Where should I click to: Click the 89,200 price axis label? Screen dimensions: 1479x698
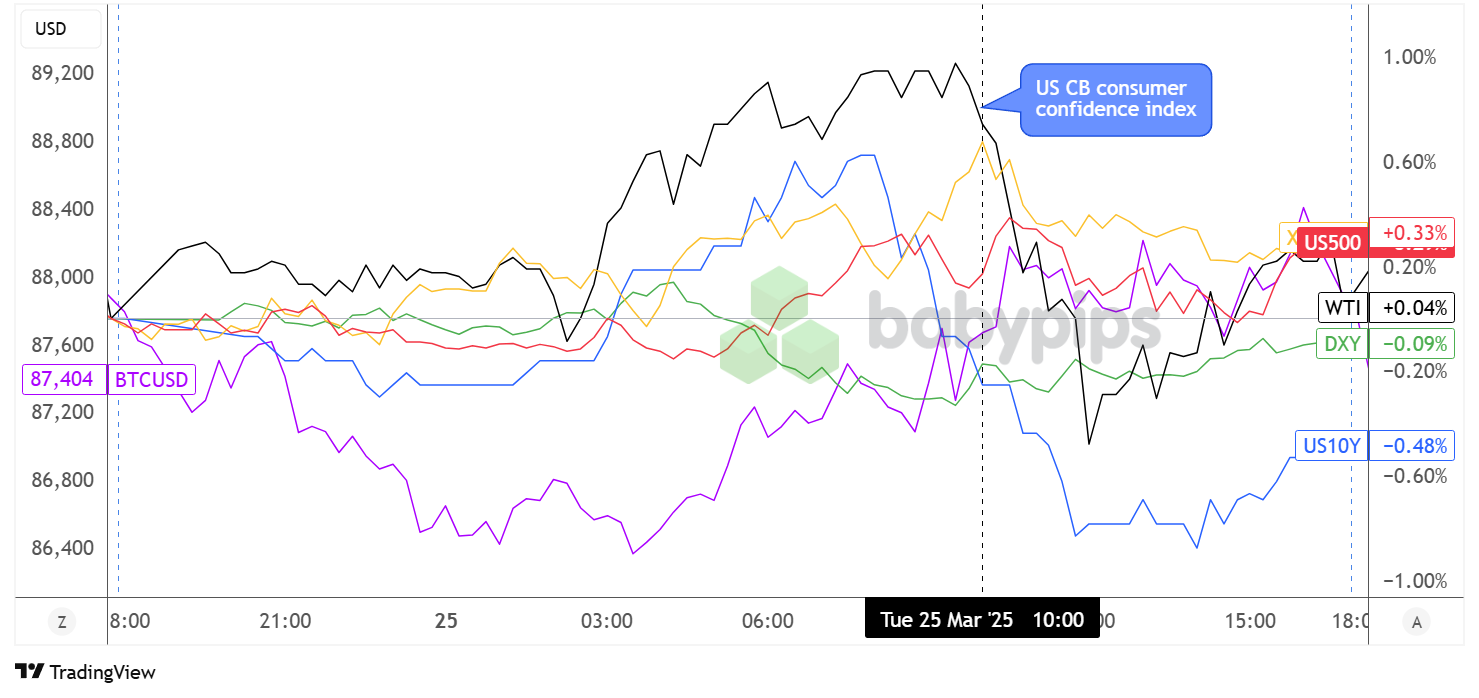click(63, 73)
